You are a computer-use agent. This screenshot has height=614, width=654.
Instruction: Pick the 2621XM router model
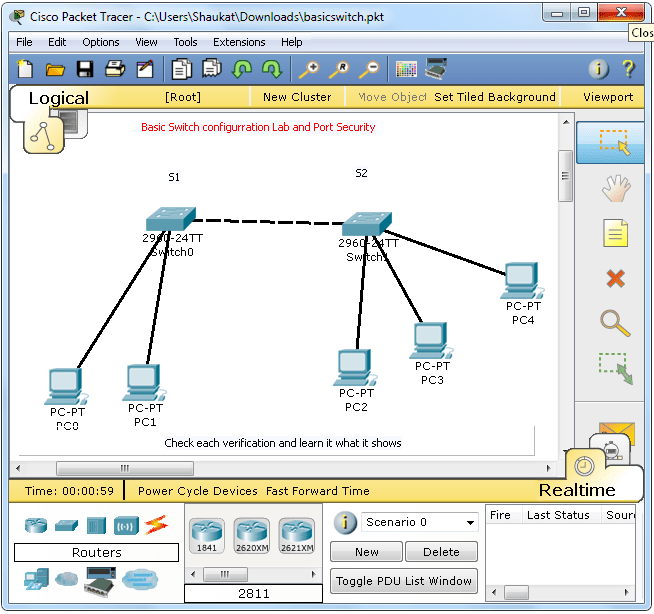click(297, 536)
